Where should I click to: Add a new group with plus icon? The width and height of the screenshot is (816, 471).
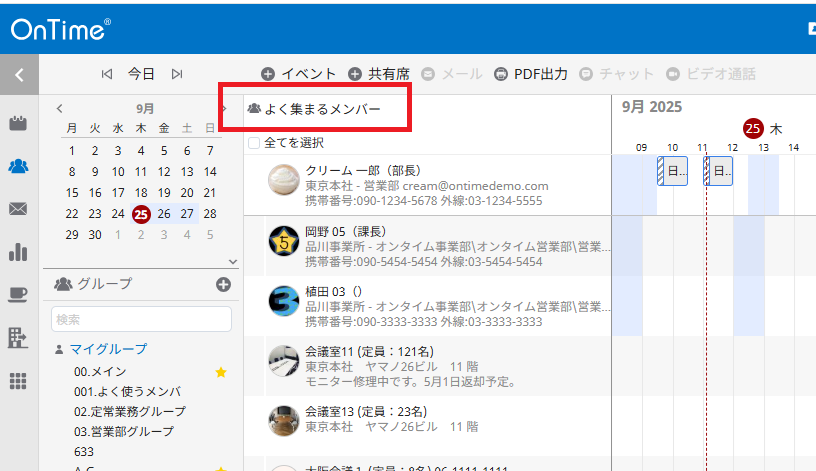pyautogui.click(x=223, y=284)
